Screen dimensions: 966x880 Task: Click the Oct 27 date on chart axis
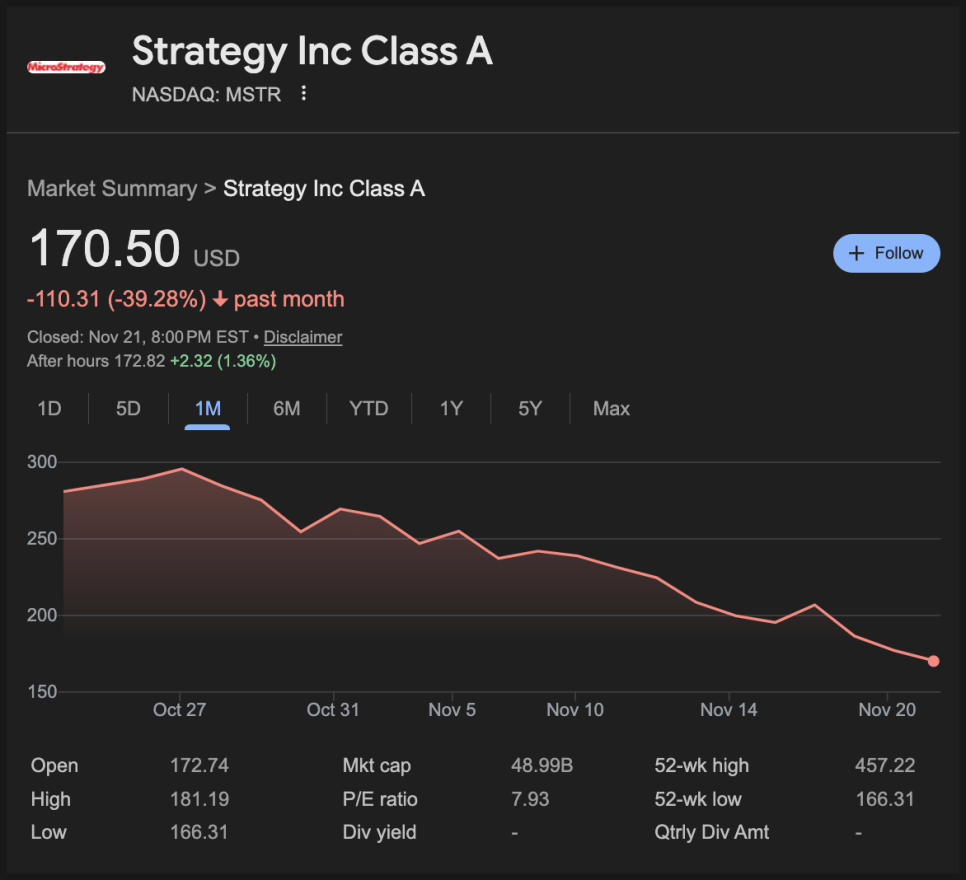pos(180,710)
